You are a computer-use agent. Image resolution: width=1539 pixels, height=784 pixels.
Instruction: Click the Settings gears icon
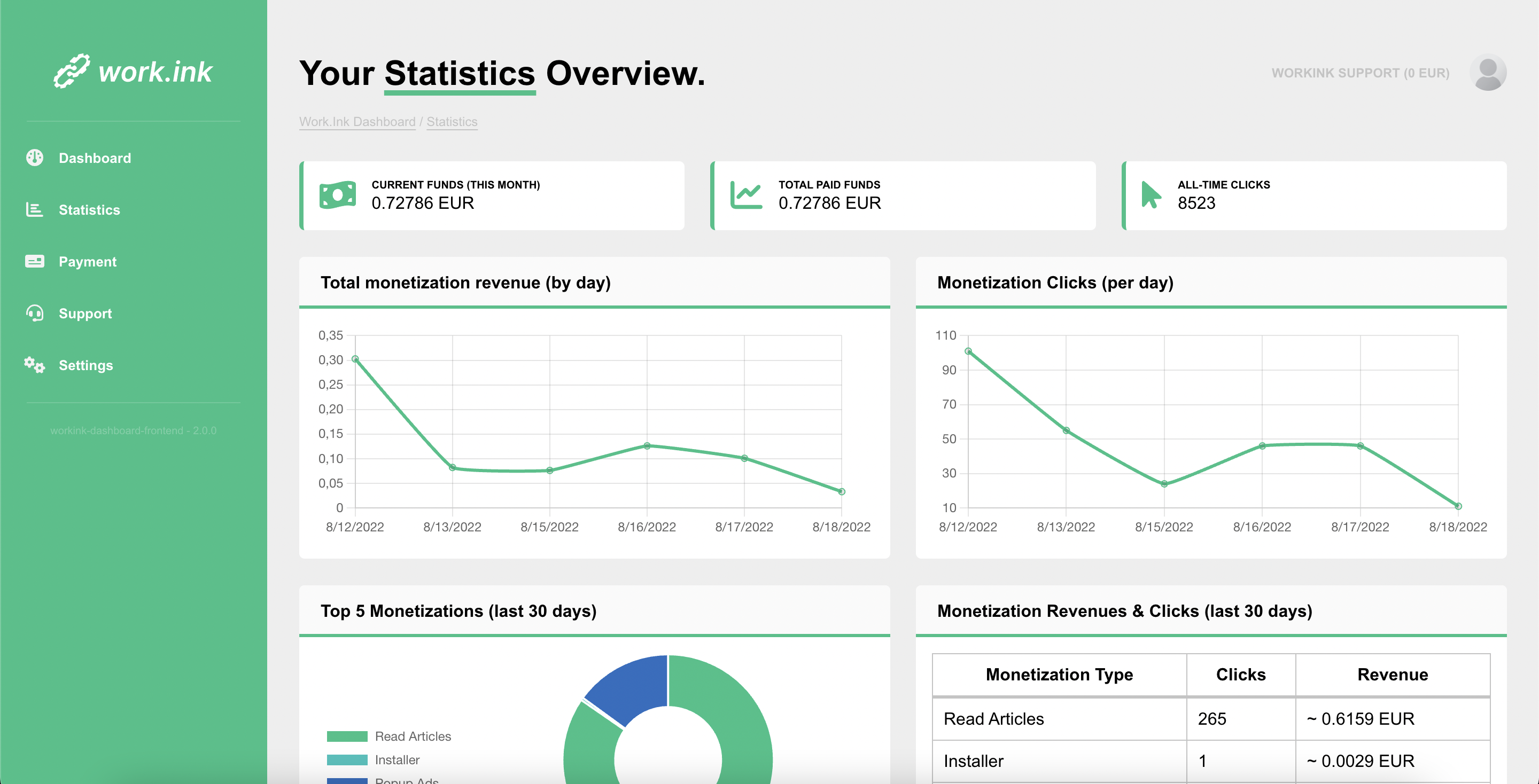[35, 365]
